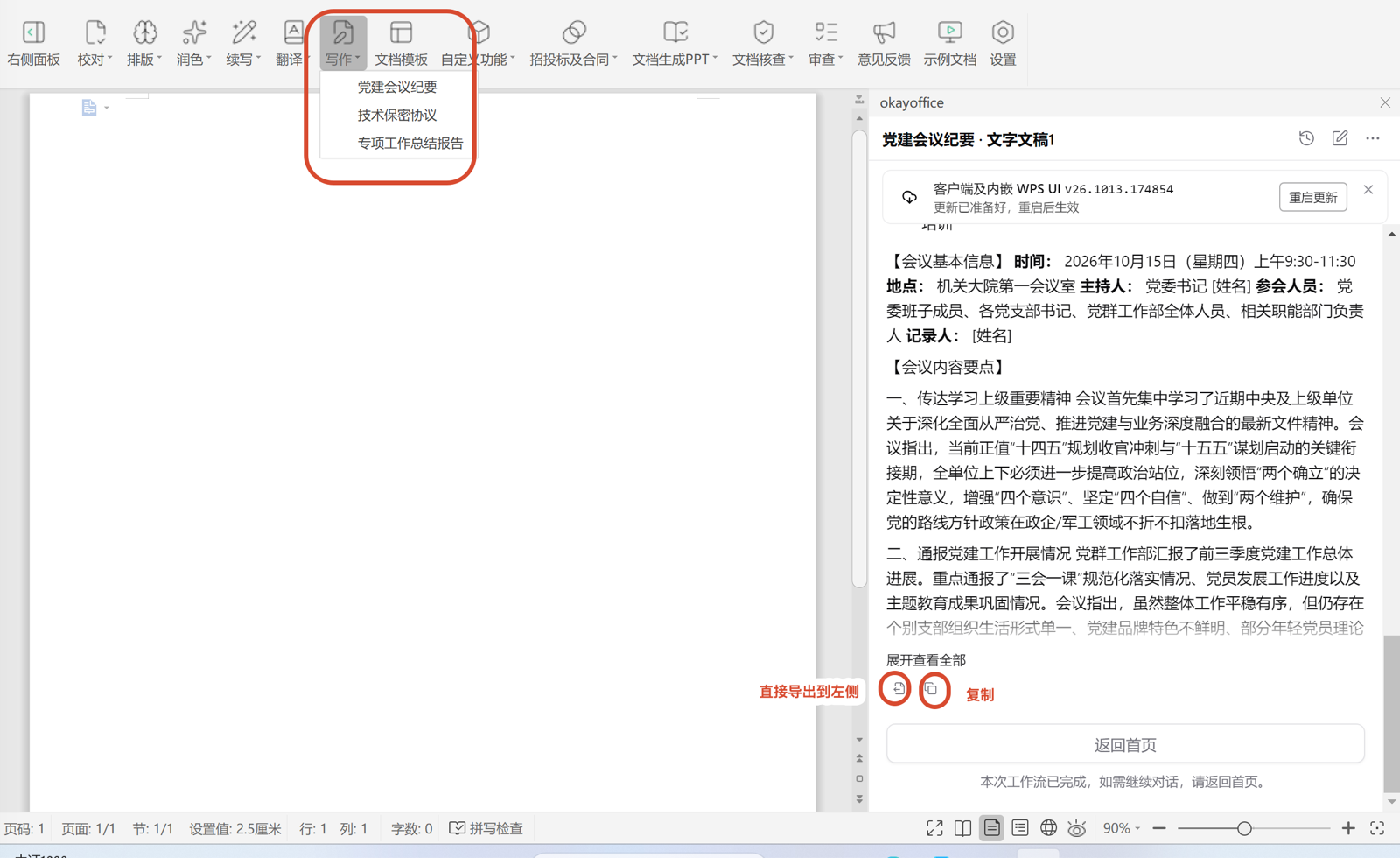
Task: Choose 技术保密协议 from the menu
Action: point(396,115)
